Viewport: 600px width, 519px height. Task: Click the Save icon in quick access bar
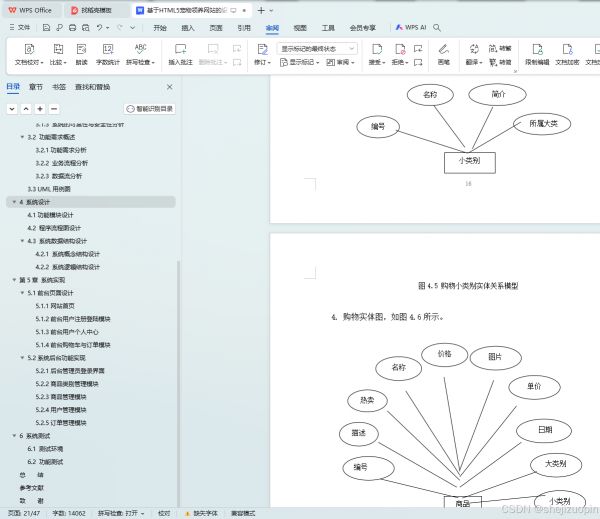click(x=46, y=28)
